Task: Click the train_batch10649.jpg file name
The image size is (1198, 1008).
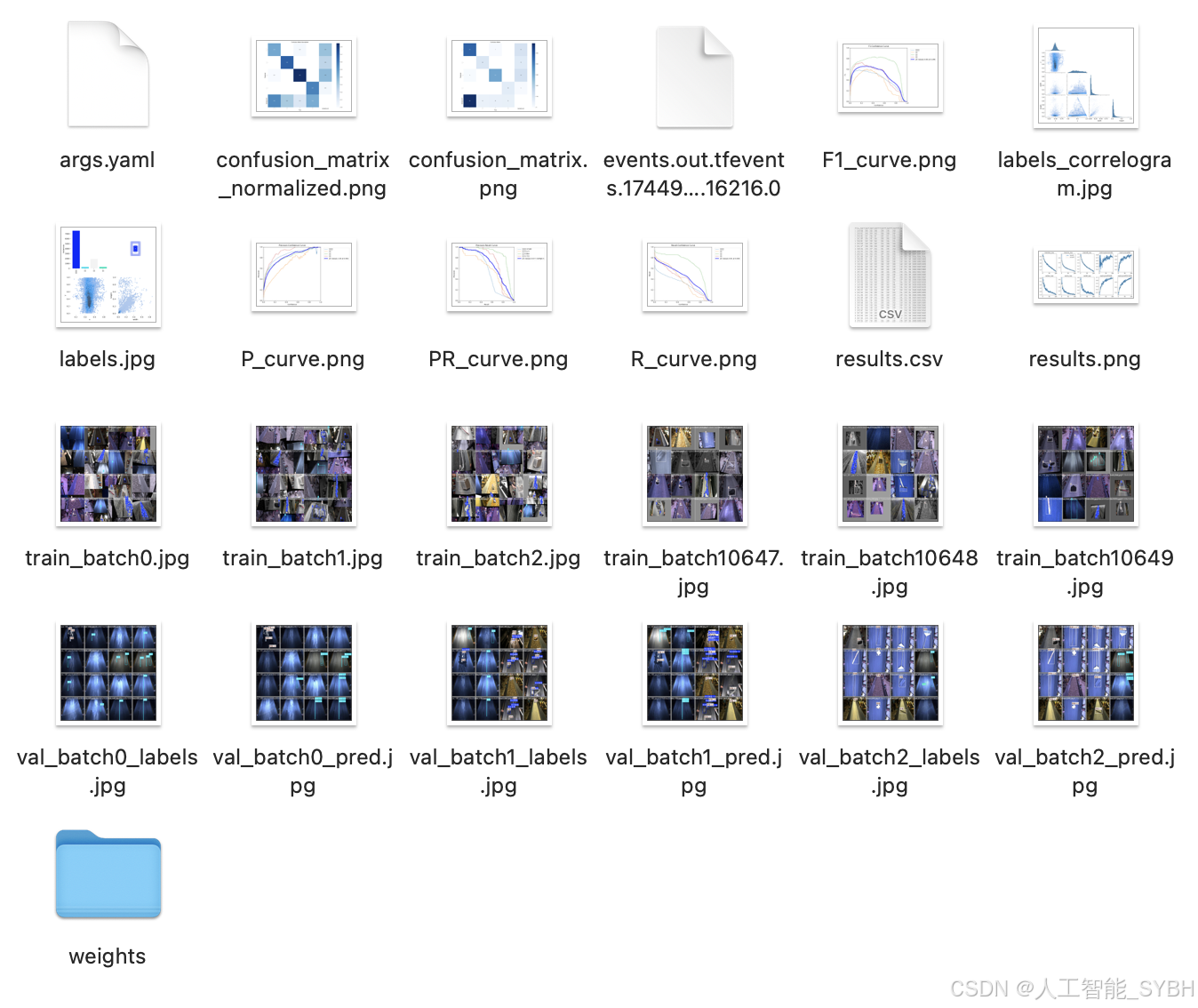Action: coord(1085,572)
